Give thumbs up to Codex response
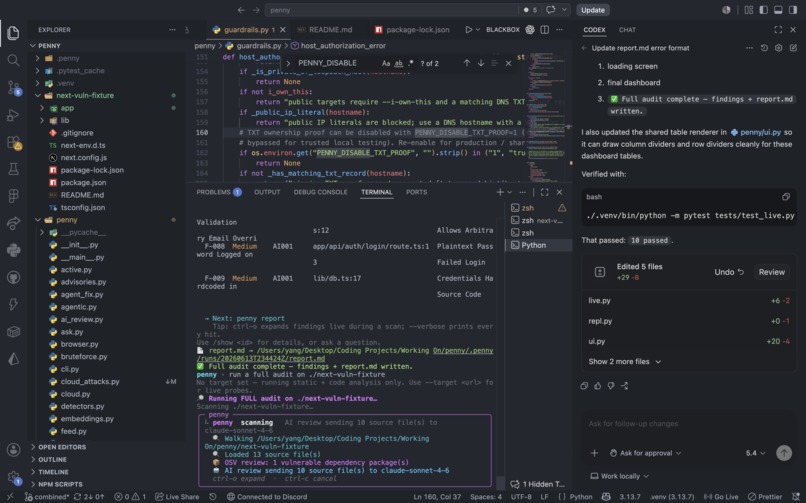Image resolution: width=806 pixels, height=503 pixels. pyautogui.click(x=597, y=385)
